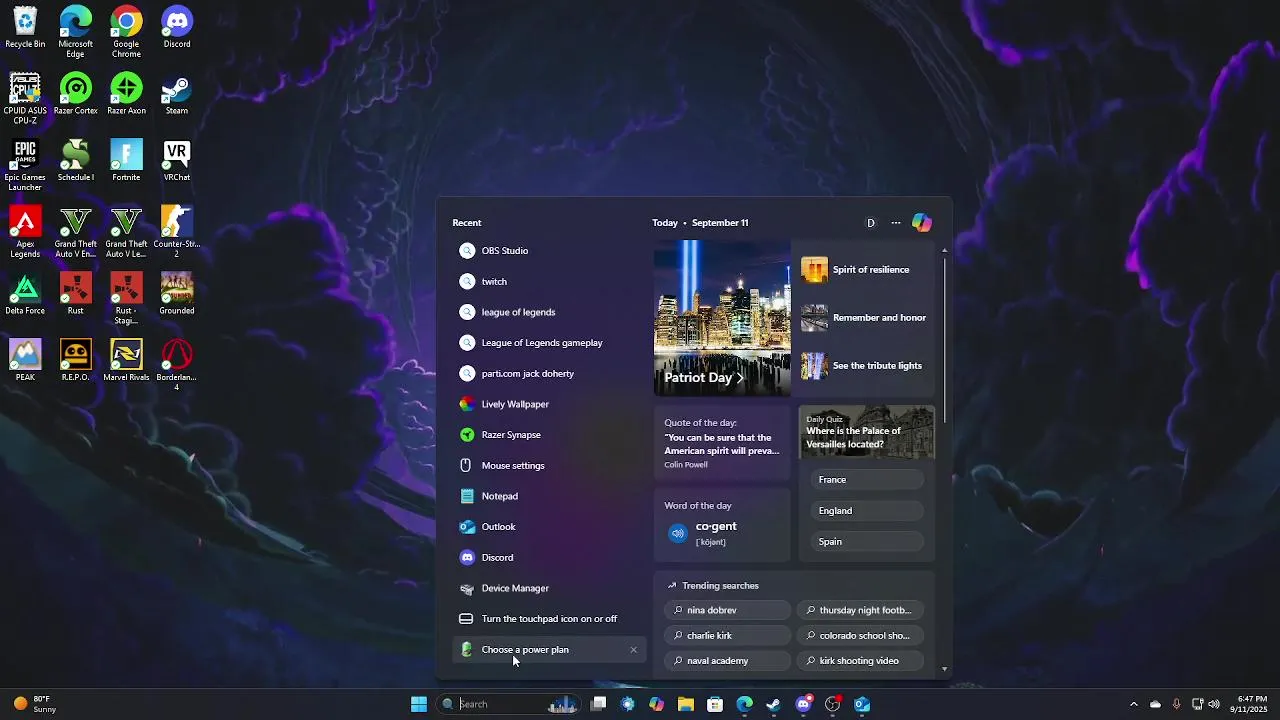The height and width of the screenshot is (720, 1280).
Task: Select the Apex Legends desktop icon
Action: 25,232
